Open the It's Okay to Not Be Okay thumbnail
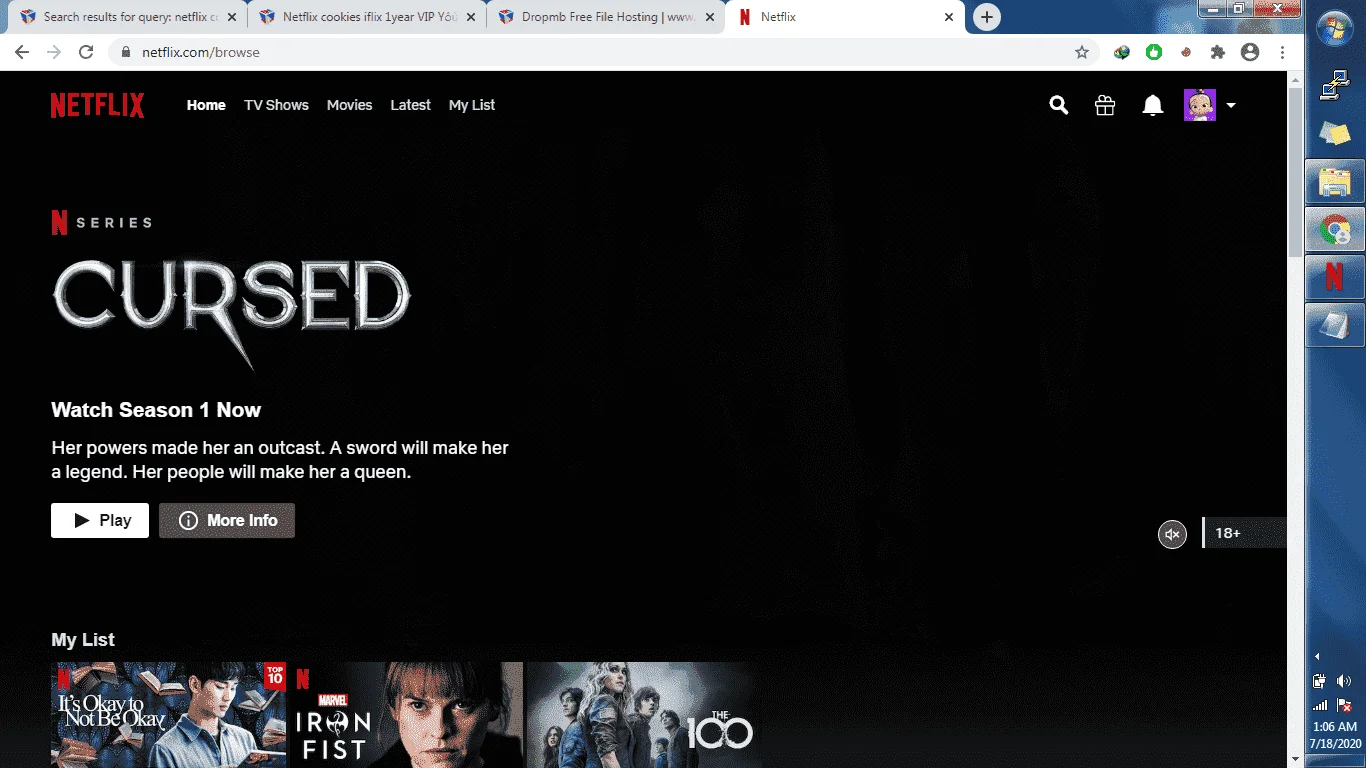The height and width of the screenshot is (768, 1366). point(168,715)
